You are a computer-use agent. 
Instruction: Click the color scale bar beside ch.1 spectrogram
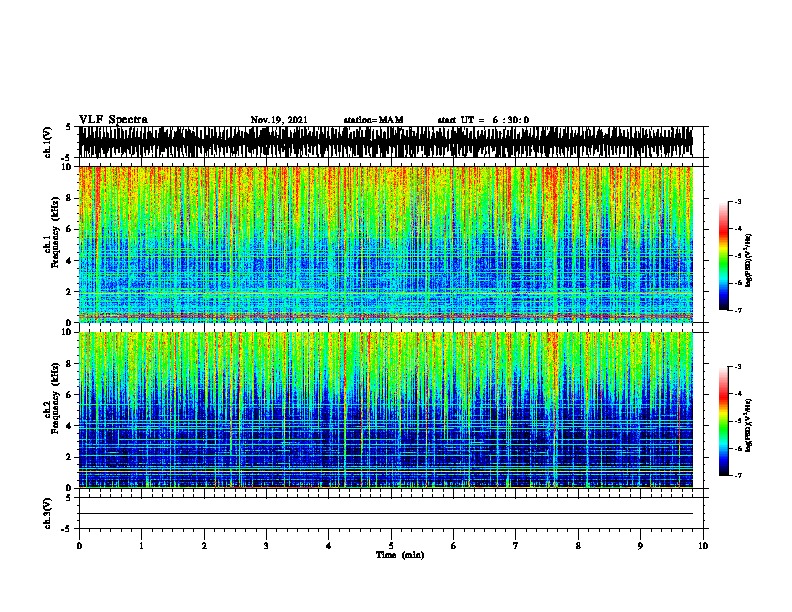[x=724, y=256]
